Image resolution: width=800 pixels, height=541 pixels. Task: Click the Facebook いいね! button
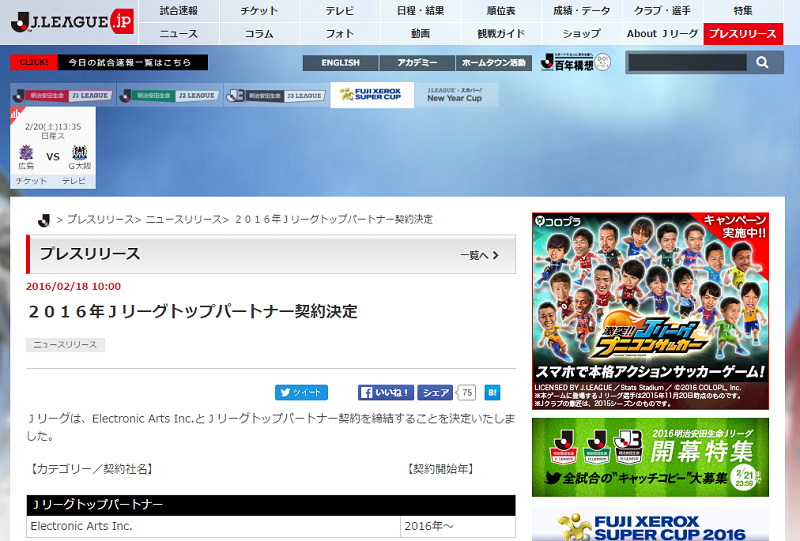385,393
